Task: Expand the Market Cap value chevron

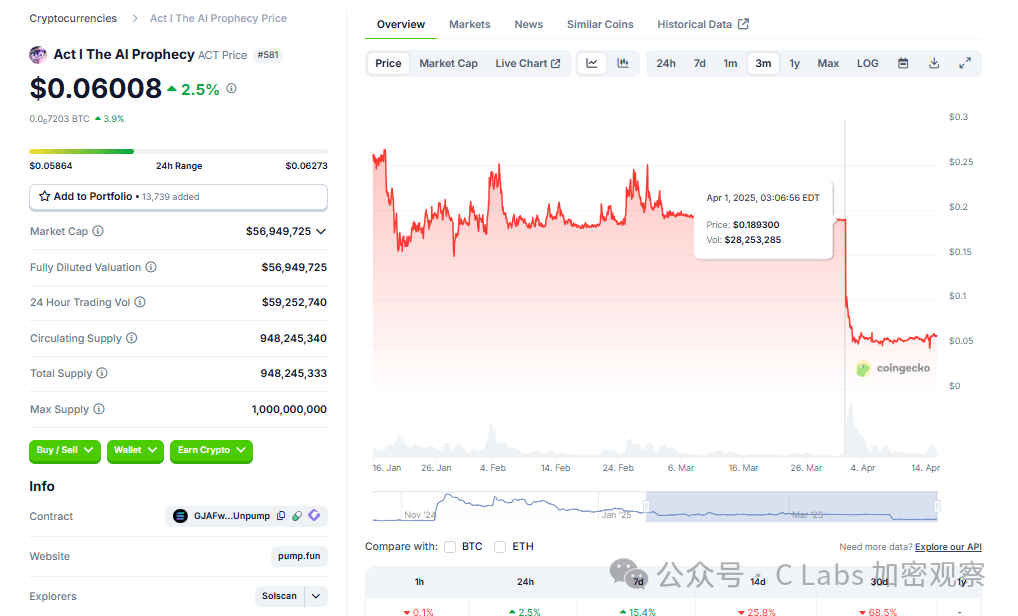Action: coord(321,232)
